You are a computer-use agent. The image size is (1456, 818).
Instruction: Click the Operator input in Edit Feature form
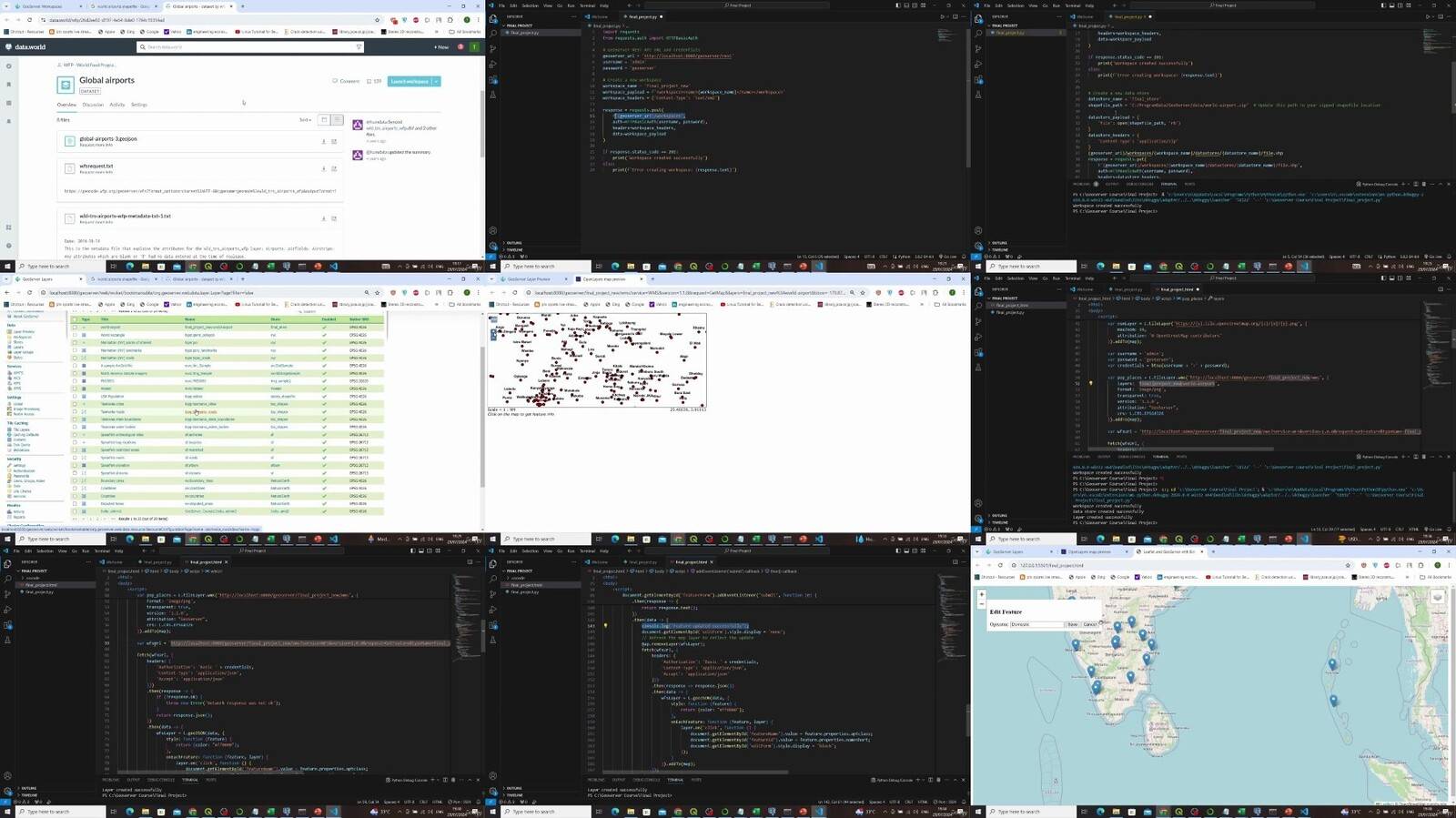pos(1036,624)
